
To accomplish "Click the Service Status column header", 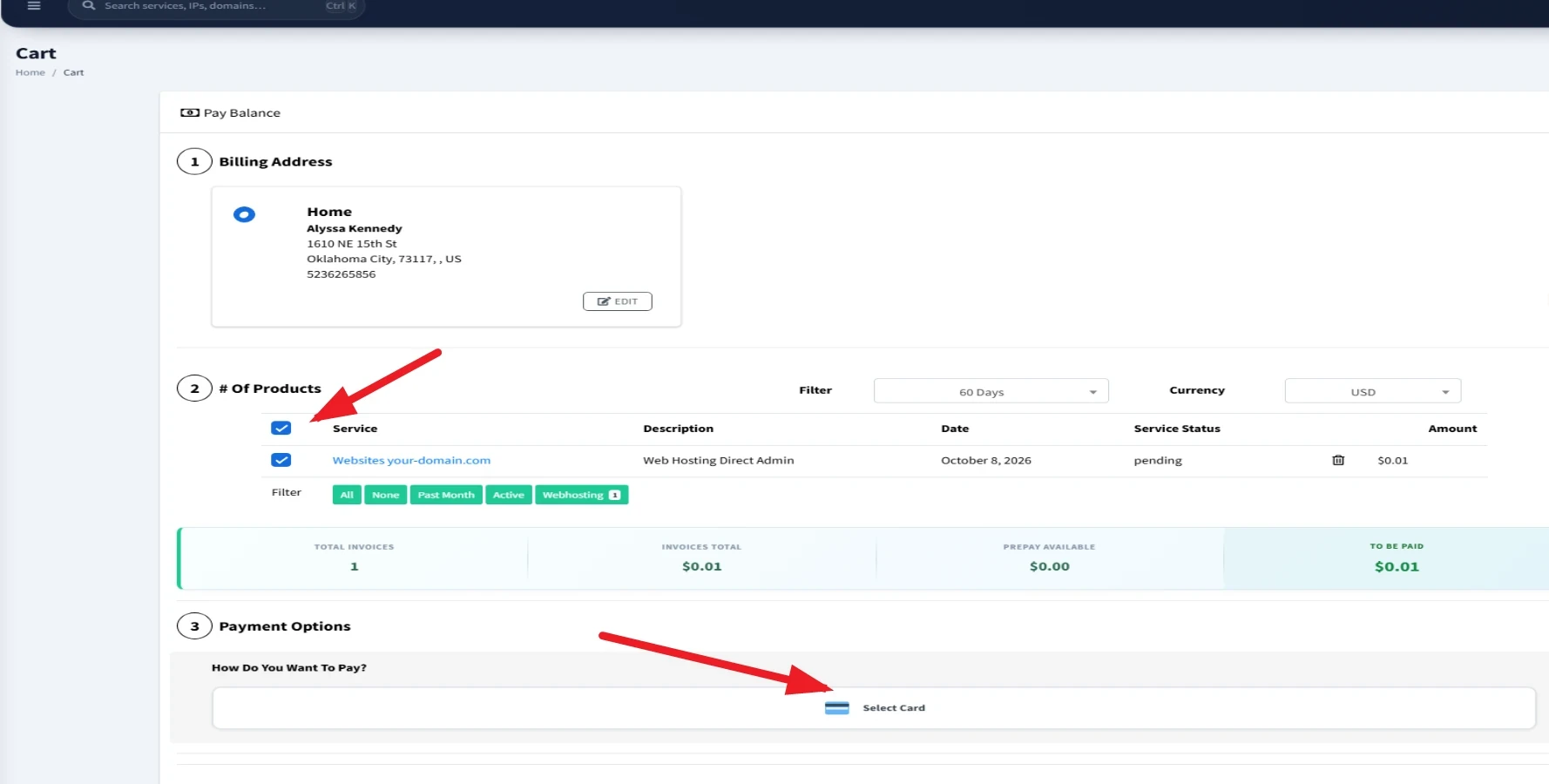I will pos(1177,429).
